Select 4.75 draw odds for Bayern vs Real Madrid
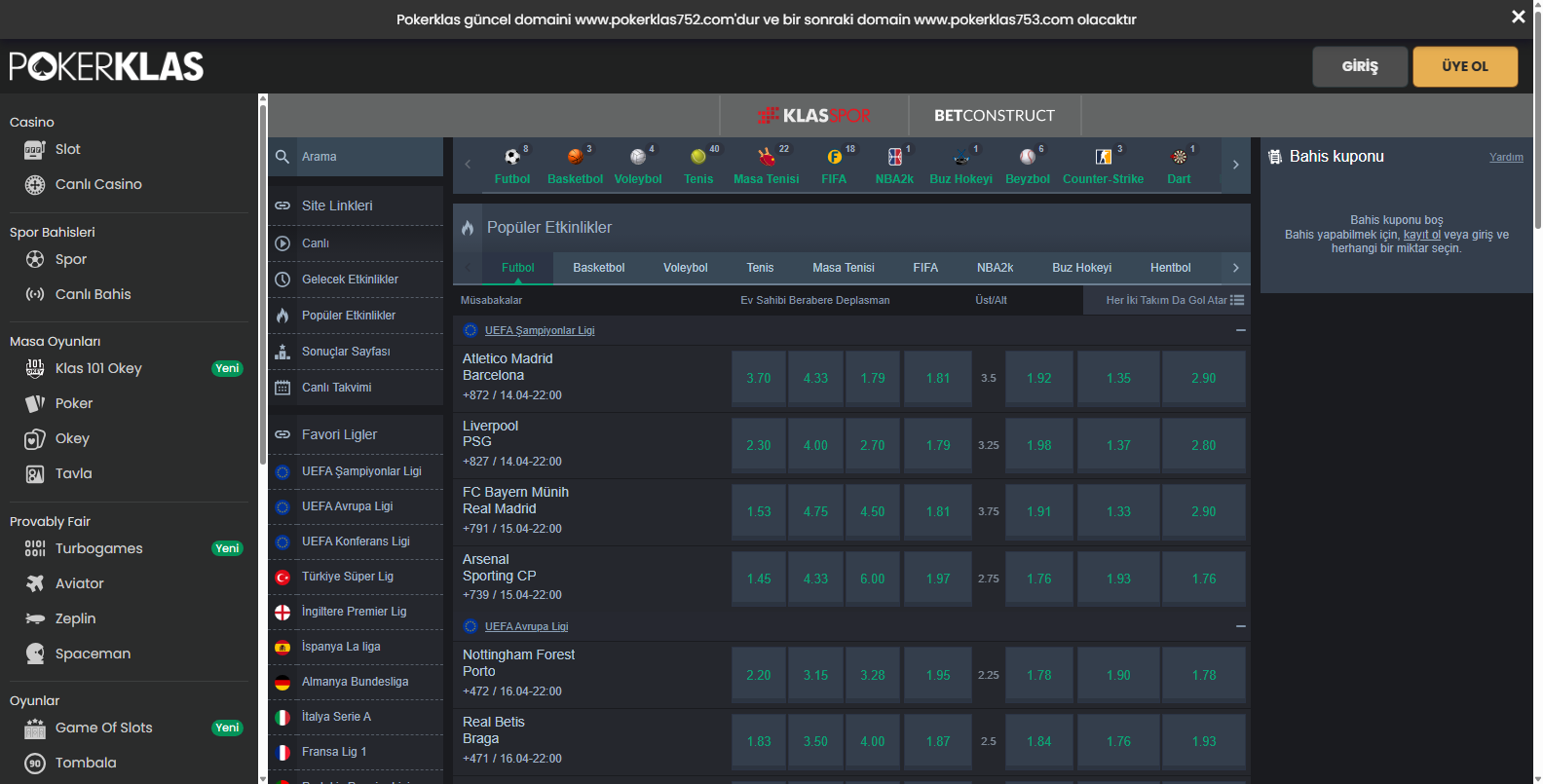 tap(815, 511)
